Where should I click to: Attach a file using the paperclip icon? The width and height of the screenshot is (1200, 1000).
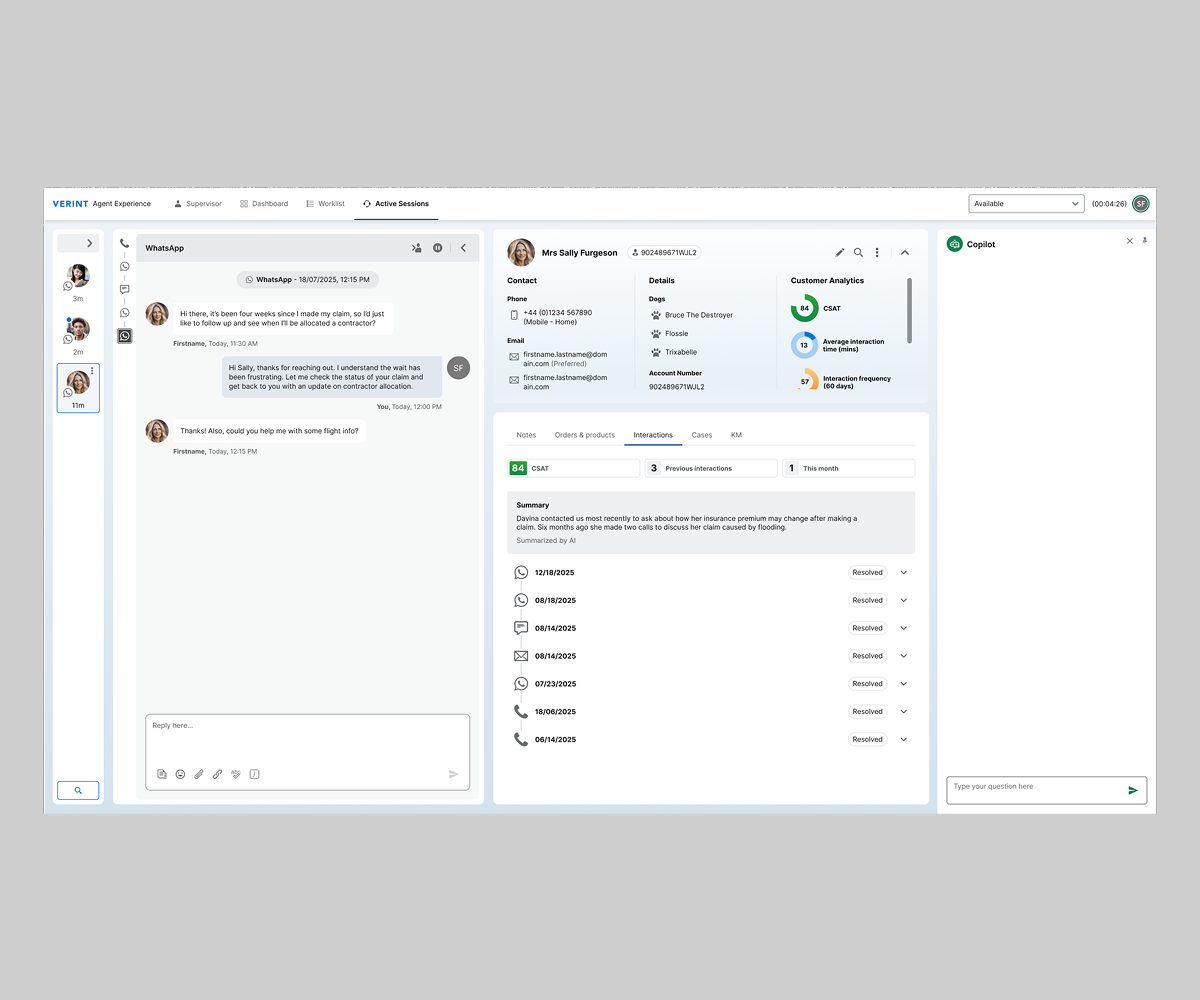199,774
